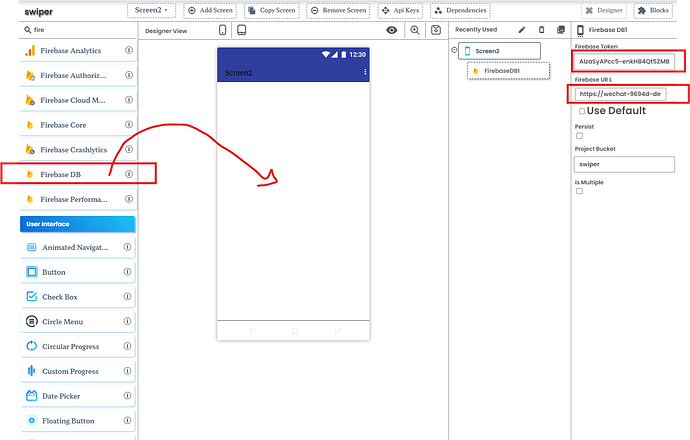
Task: Collapse the Screen2 tree node
Action: click(x=454, y=50)
